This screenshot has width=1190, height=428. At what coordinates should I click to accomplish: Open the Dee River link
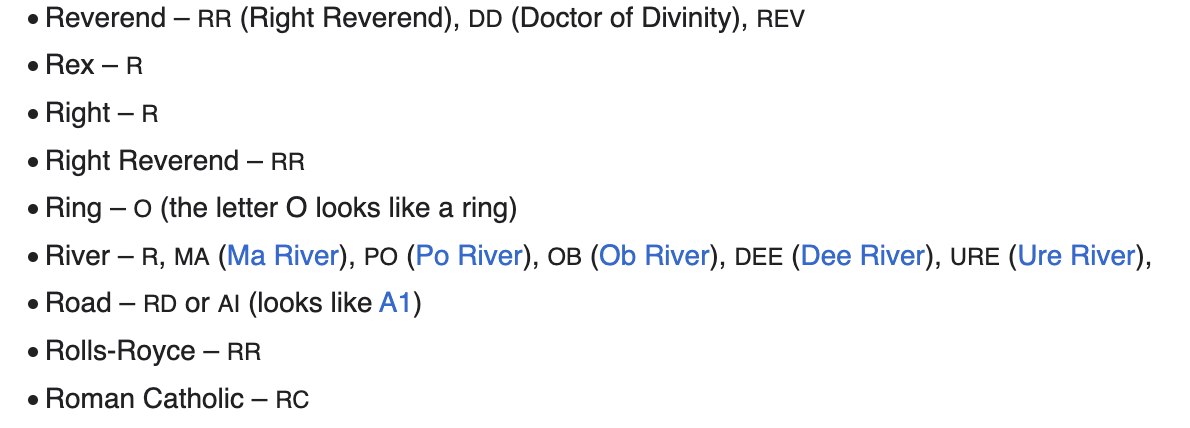862,256
